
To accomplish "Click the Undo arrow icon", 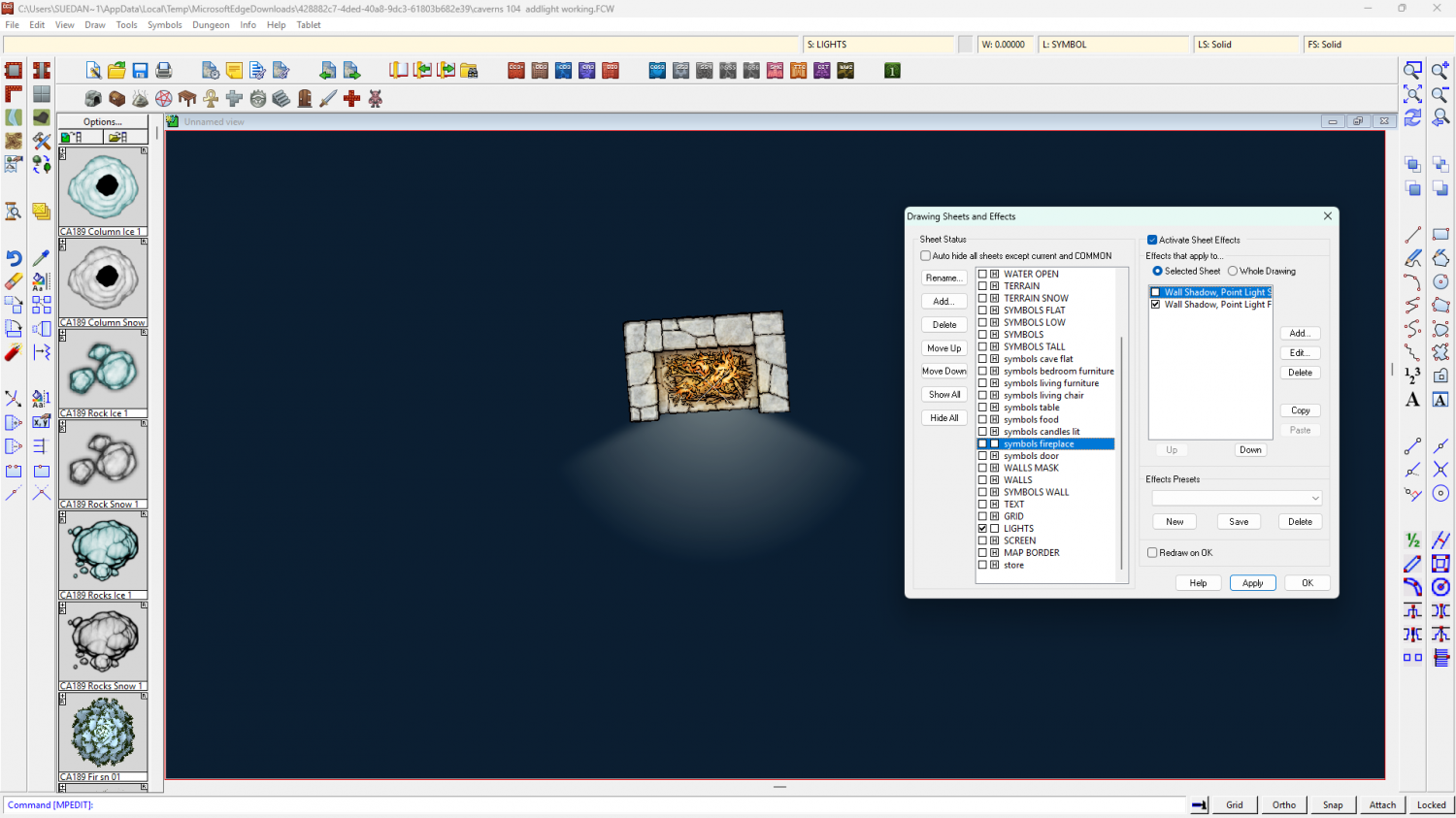I will 14,258.
